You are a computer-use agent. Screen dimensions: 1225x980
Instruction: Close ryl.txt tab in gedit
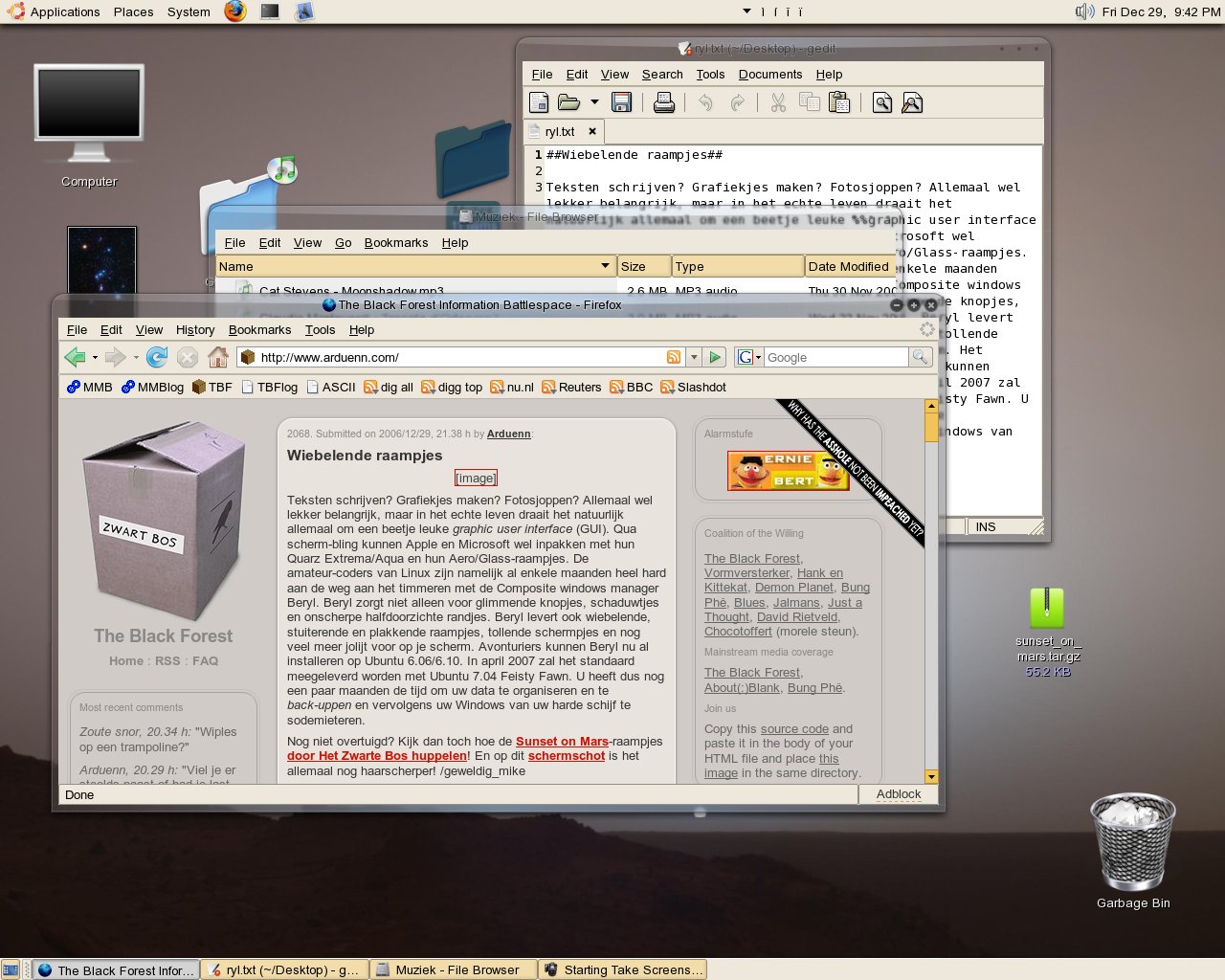click(x=592, y=131)
